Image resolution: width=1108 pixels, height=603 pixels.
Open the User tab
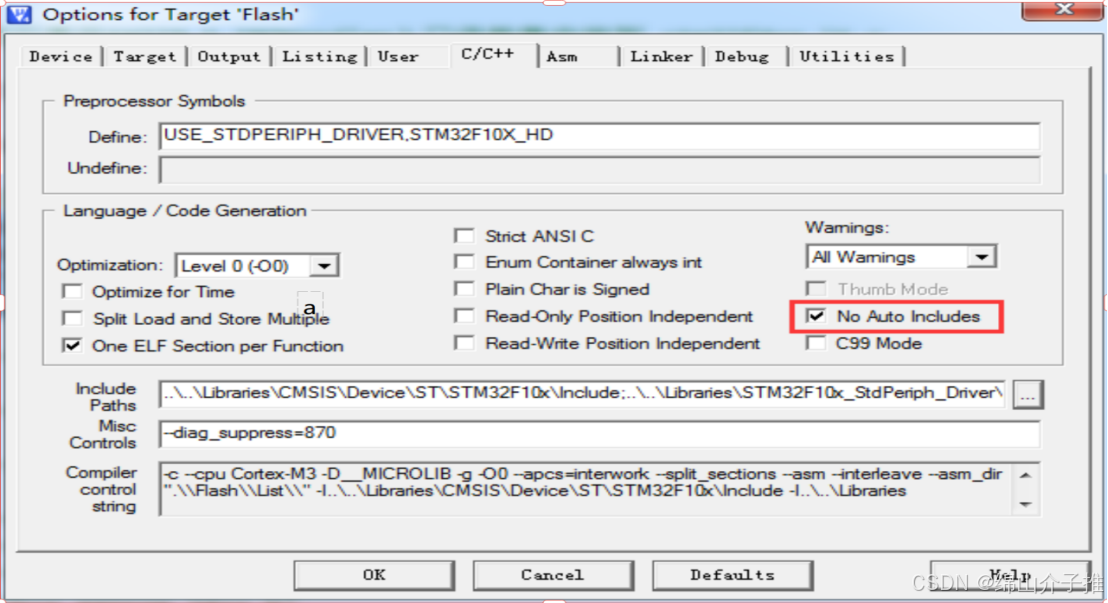pyautogui.click(x=399, y=57)
